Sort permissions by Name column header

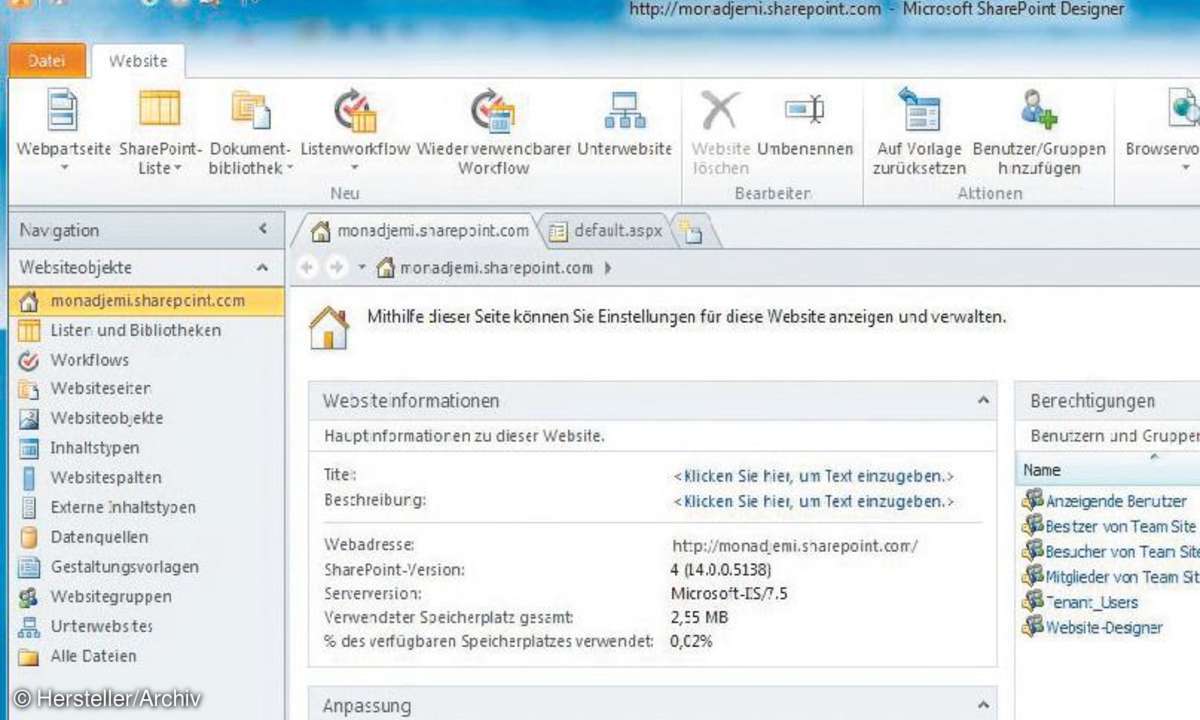point(1107,469)
